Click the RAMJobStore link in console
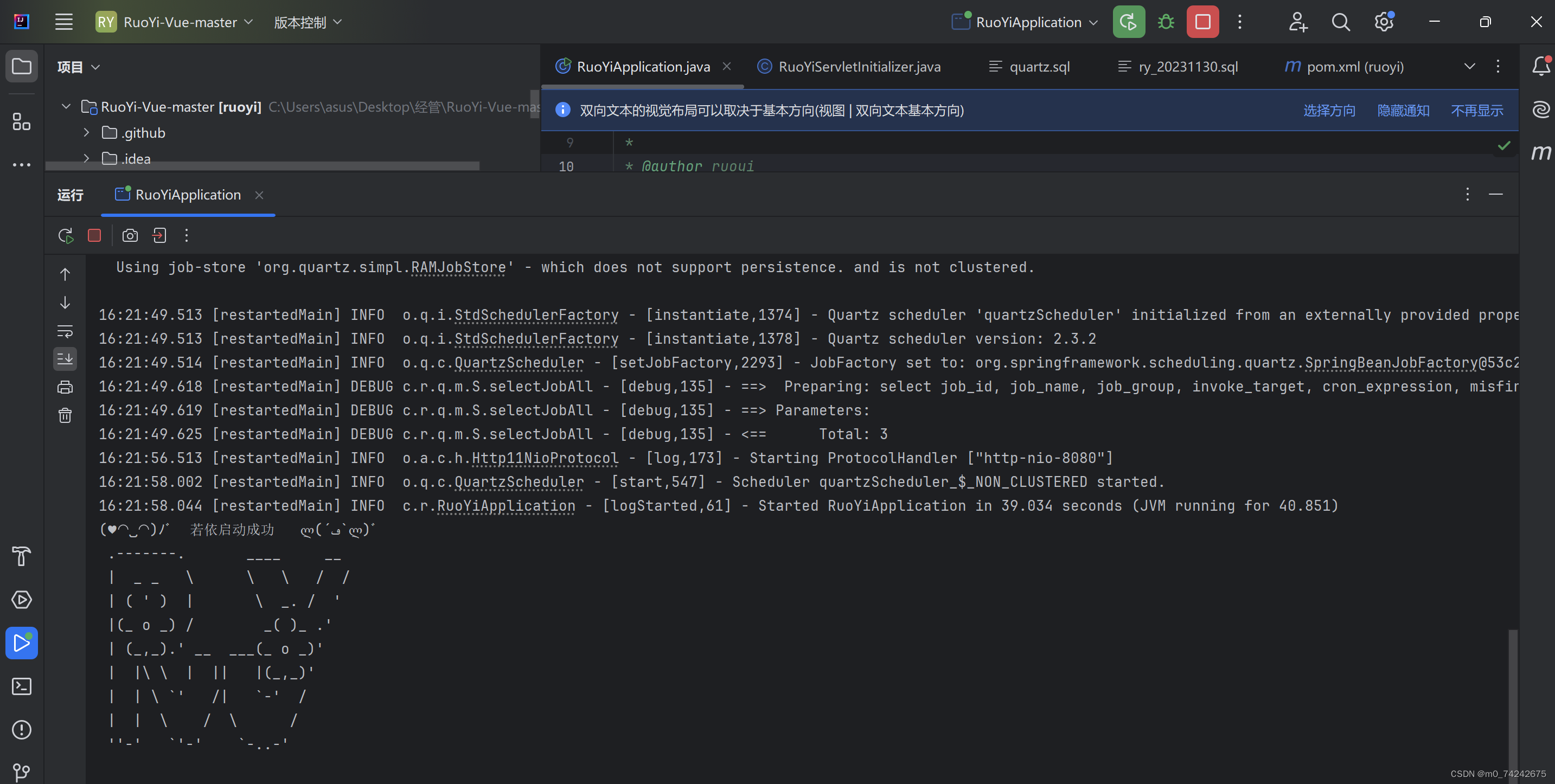 point(458,267)
